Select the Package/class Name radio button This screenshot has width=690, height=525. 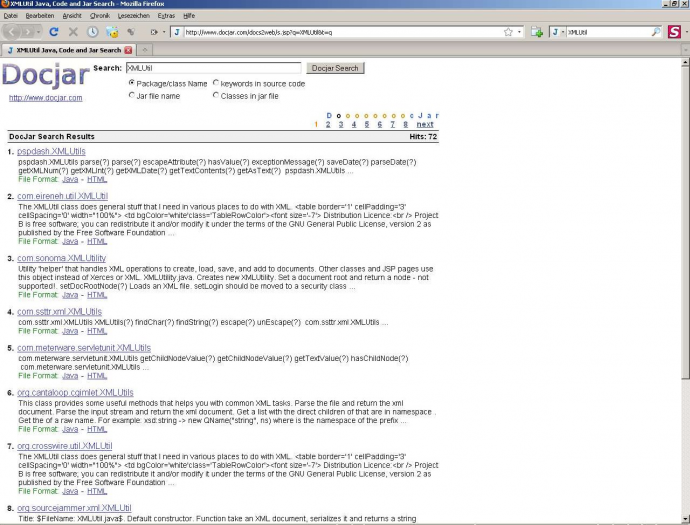point(131,83)
